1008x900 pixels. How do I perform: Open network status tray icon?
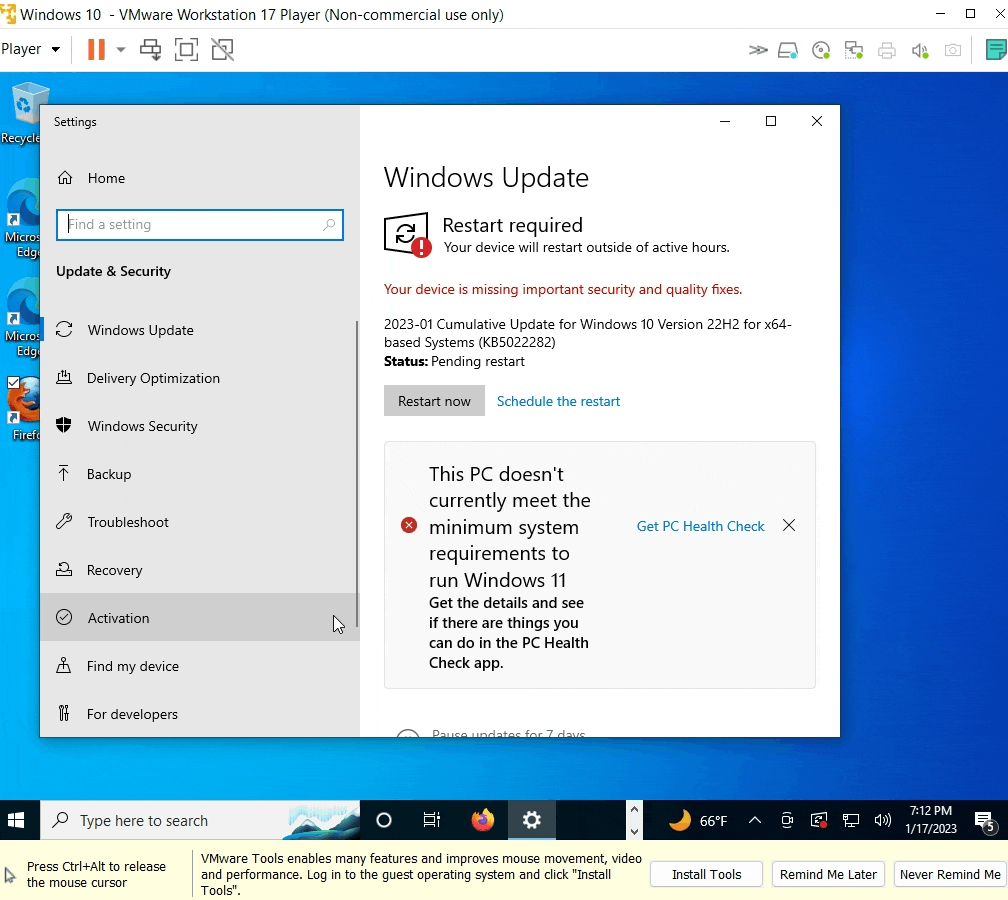point(851,820)
